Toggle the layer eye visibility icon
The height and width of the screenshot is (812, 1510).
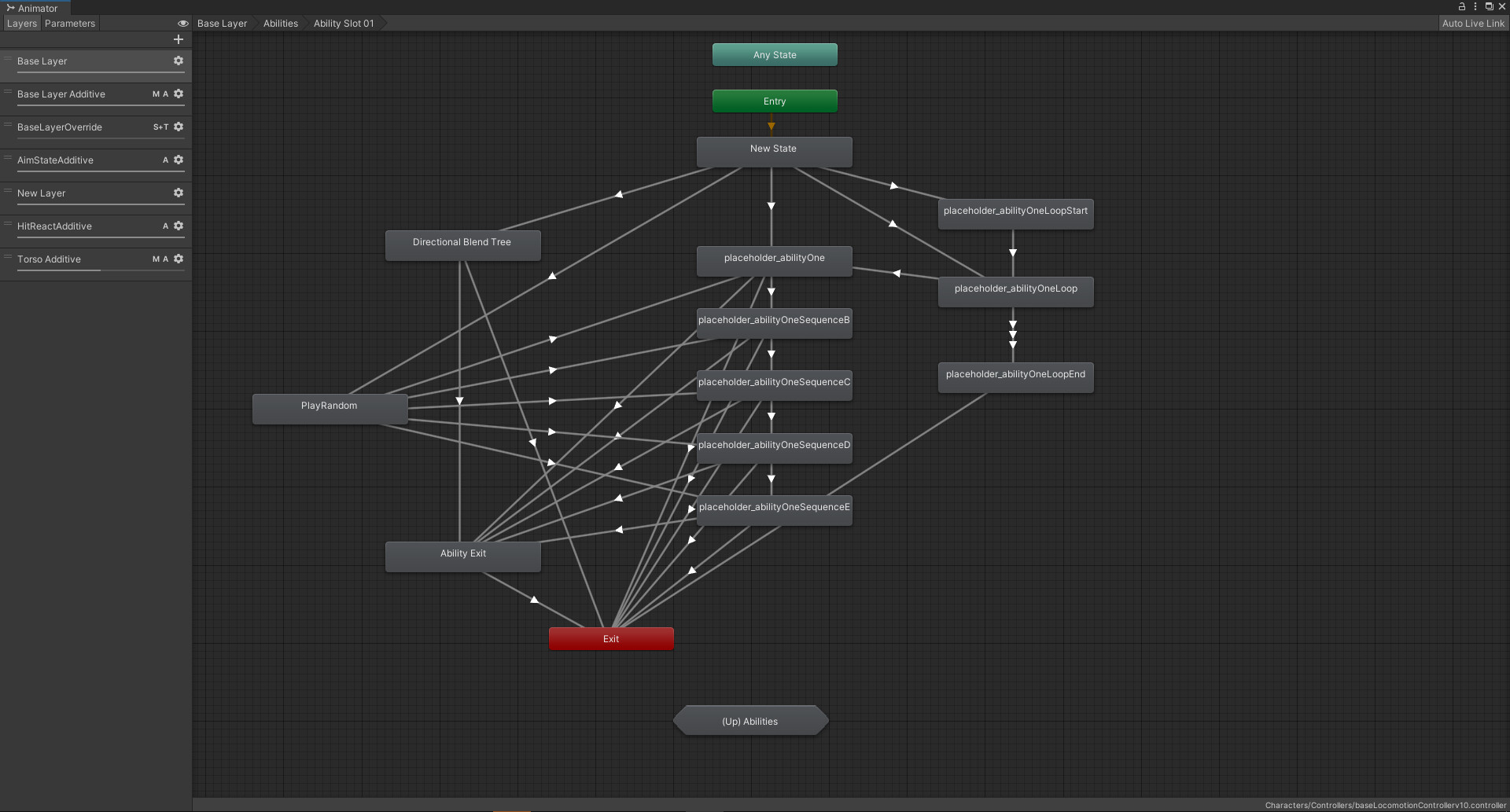[182, 23]
